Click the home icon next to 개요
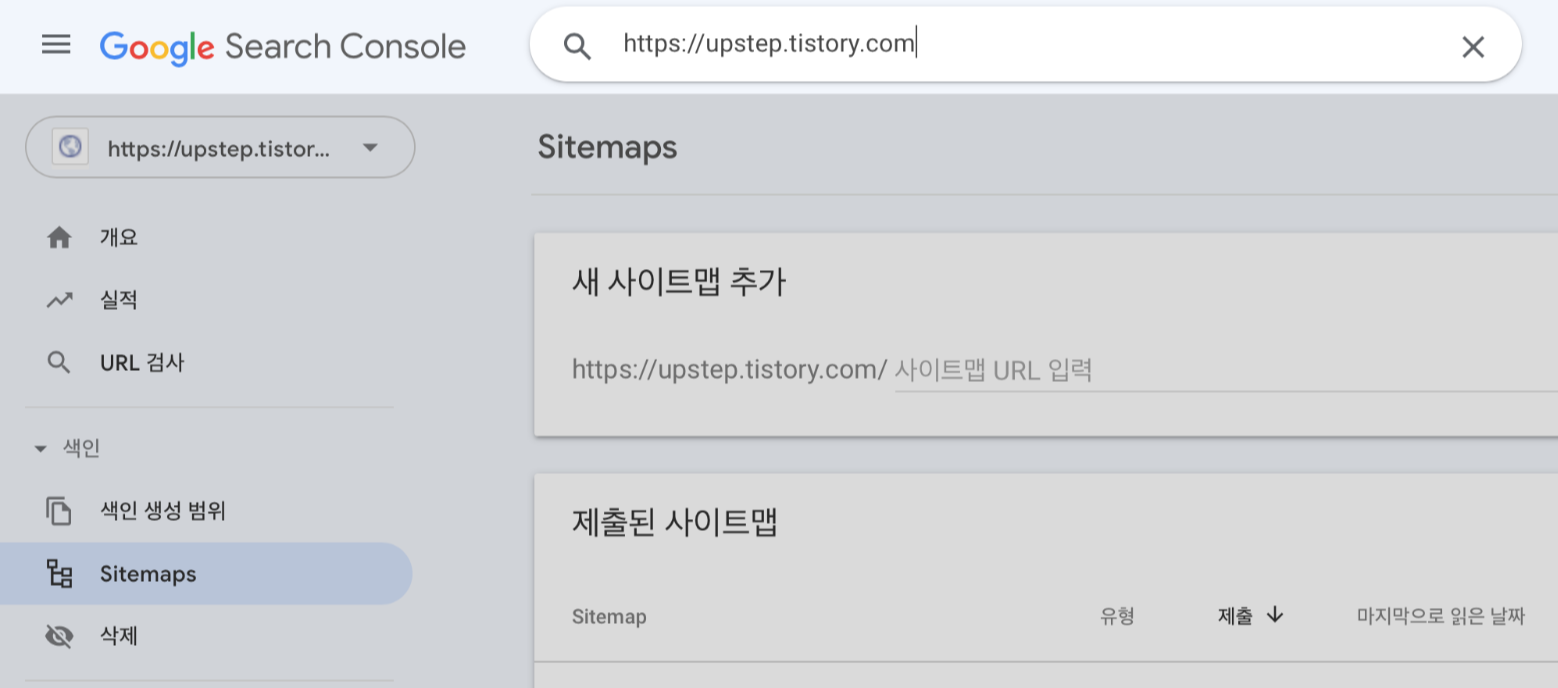Screen dimensions: 1558x688 [x=59, y=238]
